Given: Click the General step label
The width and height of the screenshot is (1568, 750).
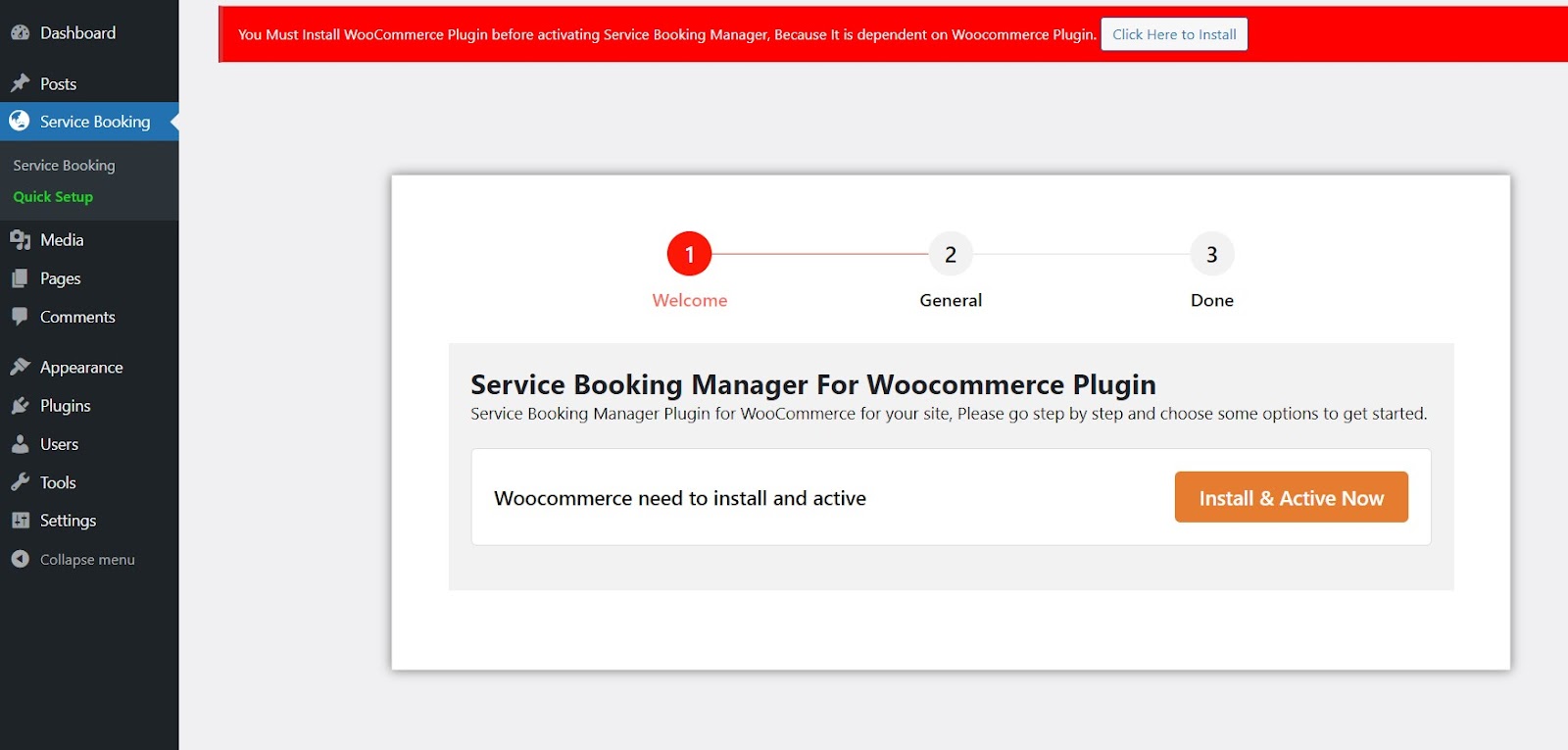Looking at the screenshot, I should (x=951, y=300).
